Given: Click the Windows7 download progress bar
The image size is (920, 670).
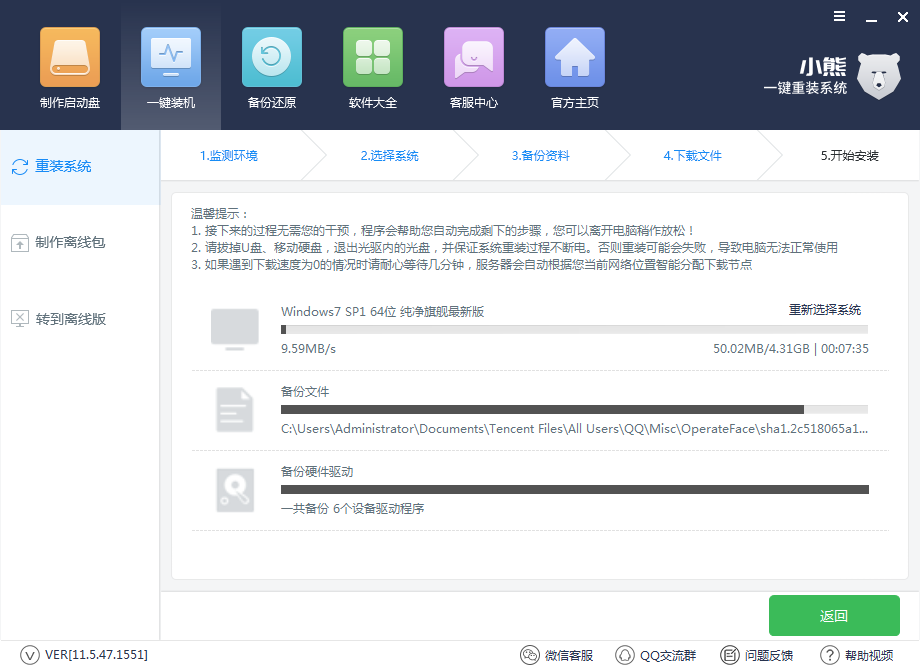Looking at the screenshot, I should click(x=574, y=330).
